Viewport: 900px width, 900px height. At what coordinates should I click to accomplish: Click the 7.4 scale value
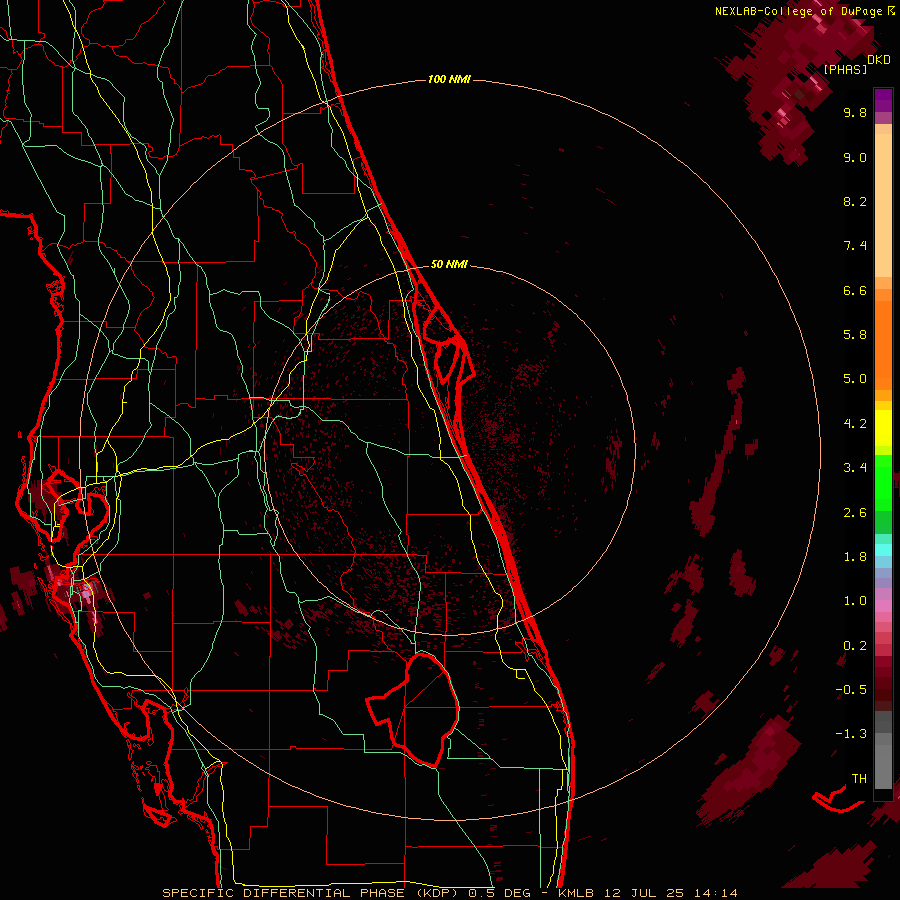855,246
